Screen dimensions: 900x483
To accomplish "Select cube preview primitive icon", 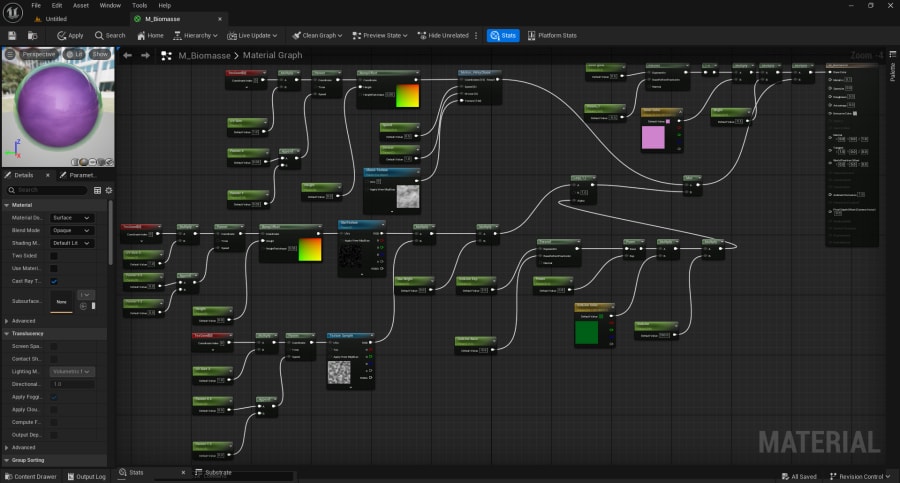I will point(101,162).
